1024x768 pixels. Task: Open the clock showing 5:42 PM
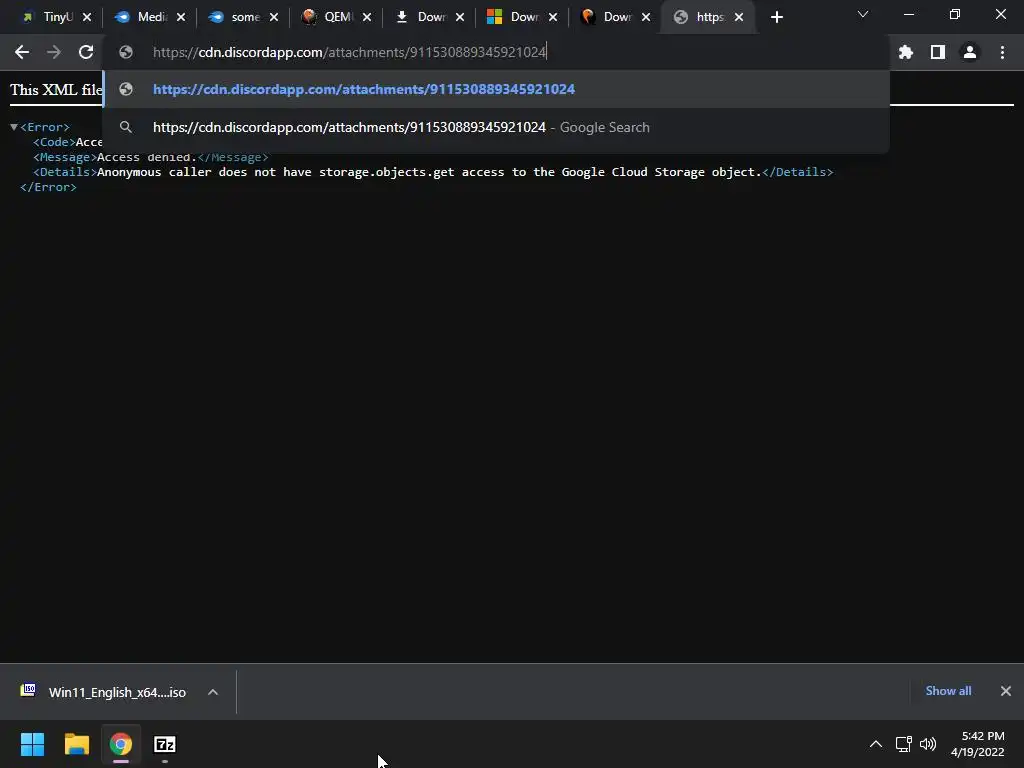[978, 744]
